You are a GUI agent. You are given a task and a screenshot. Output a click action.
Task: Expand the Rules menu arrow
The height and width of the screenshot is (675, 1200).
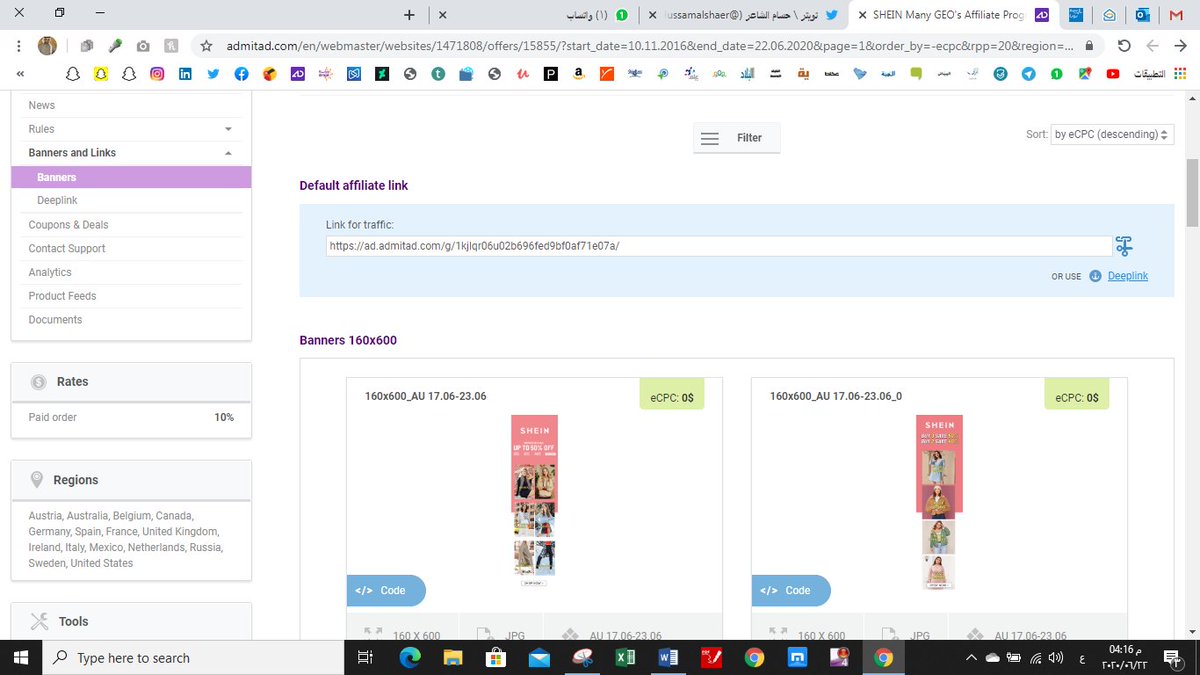[x=228, y=129]
